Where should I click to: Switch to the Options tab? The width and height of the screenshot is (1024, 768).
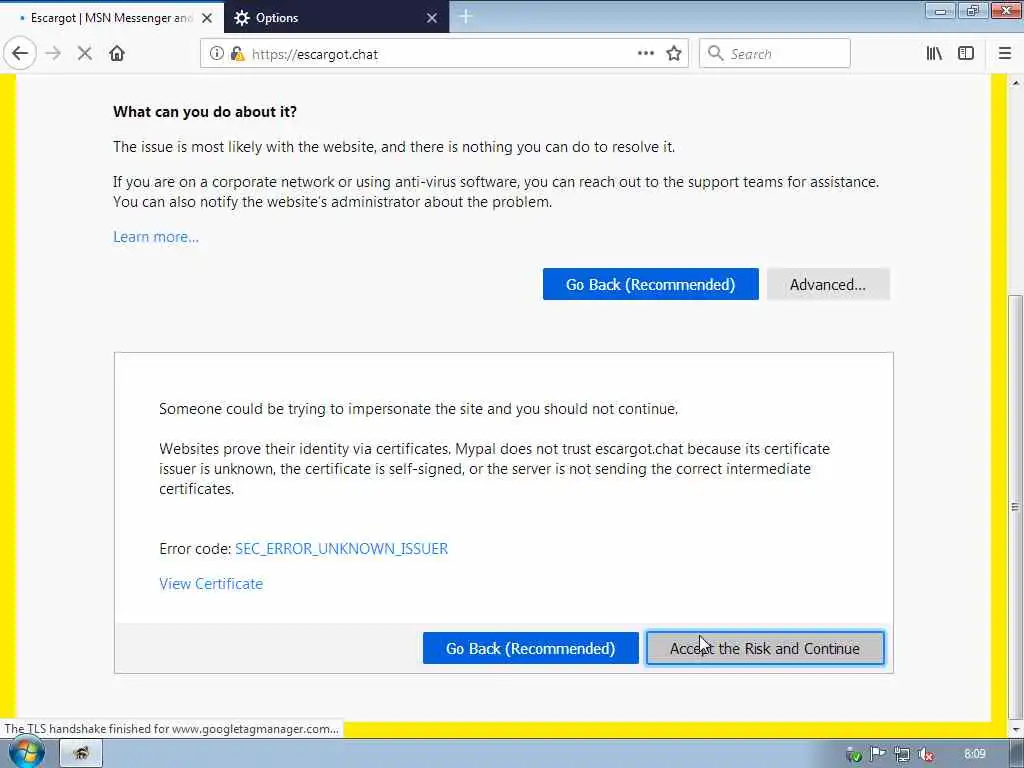[x=337, y=18]
